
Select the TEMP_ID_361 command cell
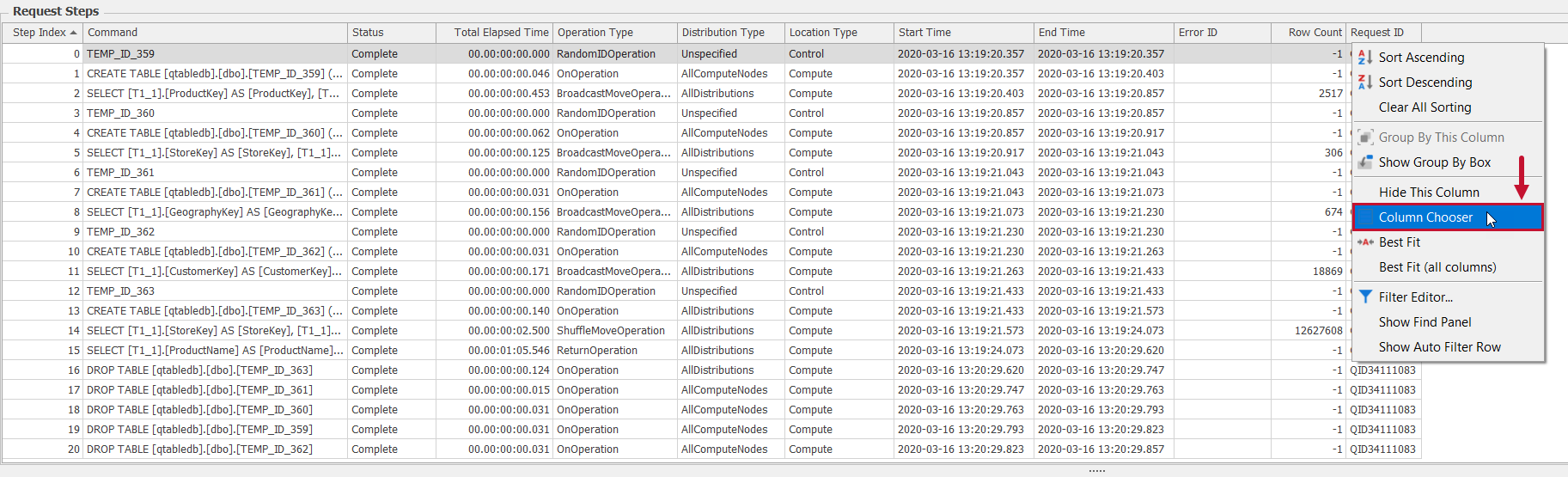point(215,173)
